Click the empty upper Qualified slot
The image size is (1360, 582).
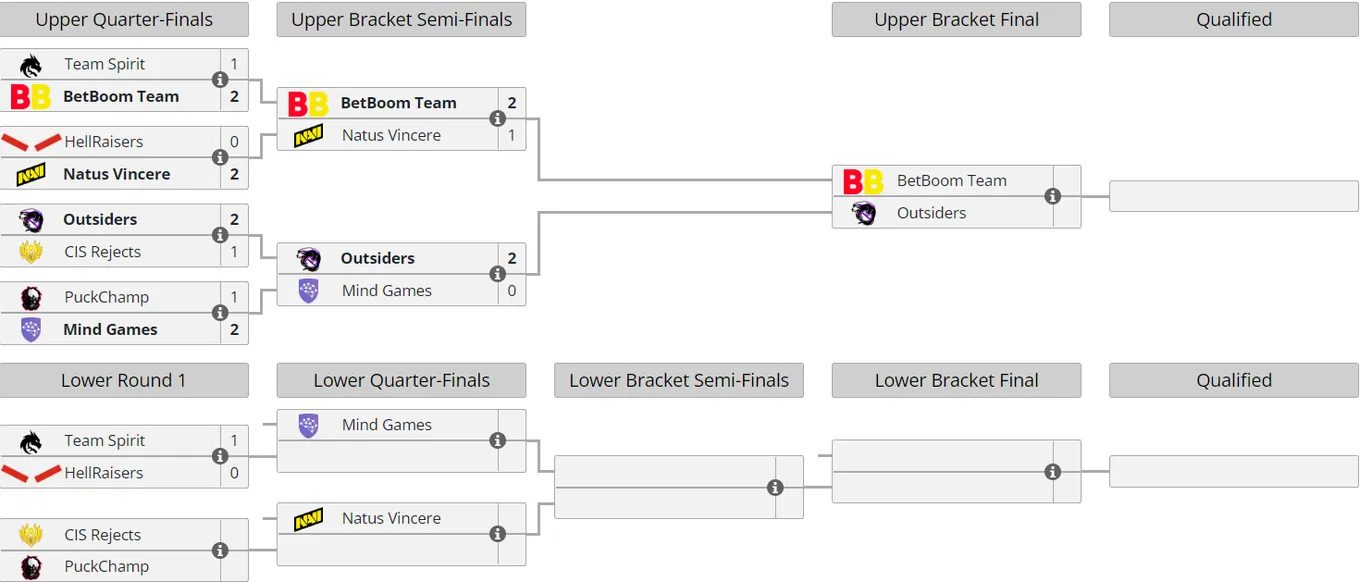[1234, 197]
